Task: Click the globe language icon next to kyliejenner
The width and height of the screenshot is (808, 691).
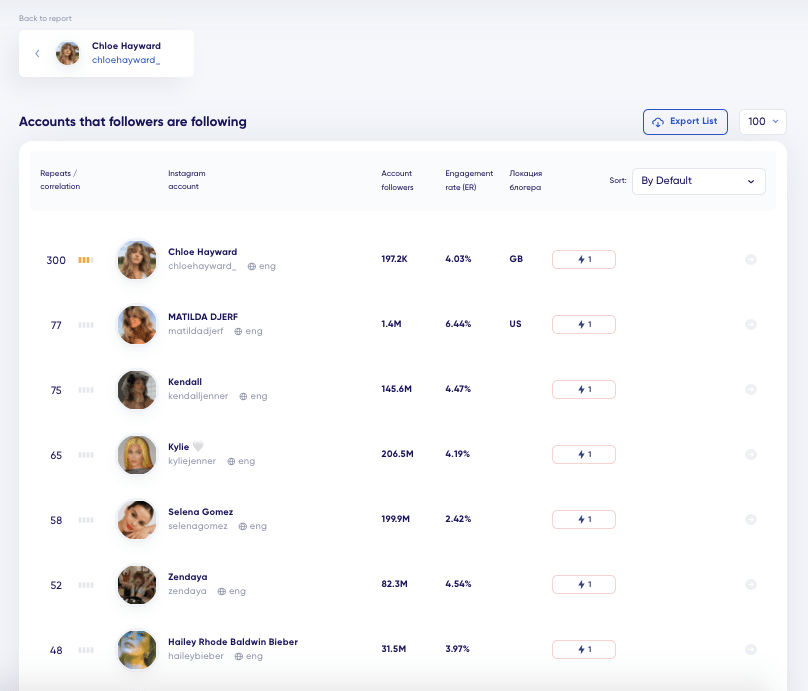Action: pyautogui.click(x=231, y=461)
